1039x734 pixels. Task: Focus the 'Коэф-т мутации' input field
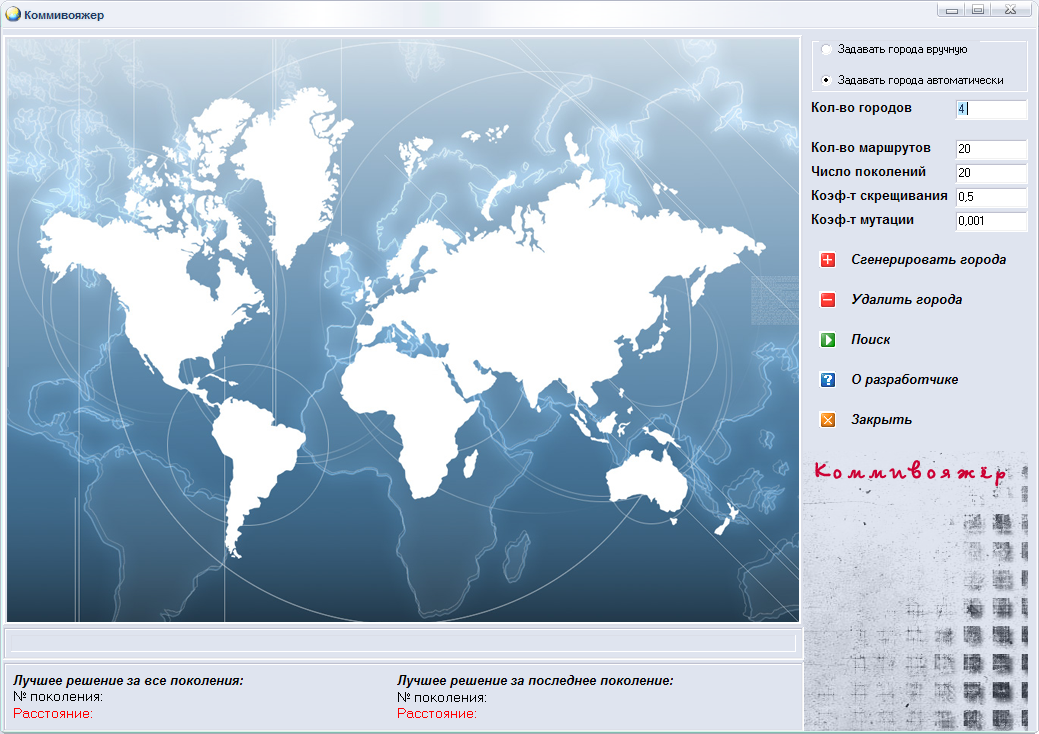point(991,221)
